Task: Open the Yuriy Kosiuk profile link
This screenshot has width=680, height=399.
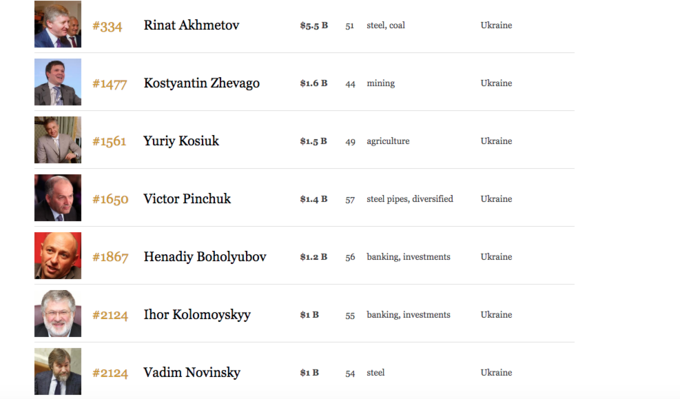Action: coord(181,141)
